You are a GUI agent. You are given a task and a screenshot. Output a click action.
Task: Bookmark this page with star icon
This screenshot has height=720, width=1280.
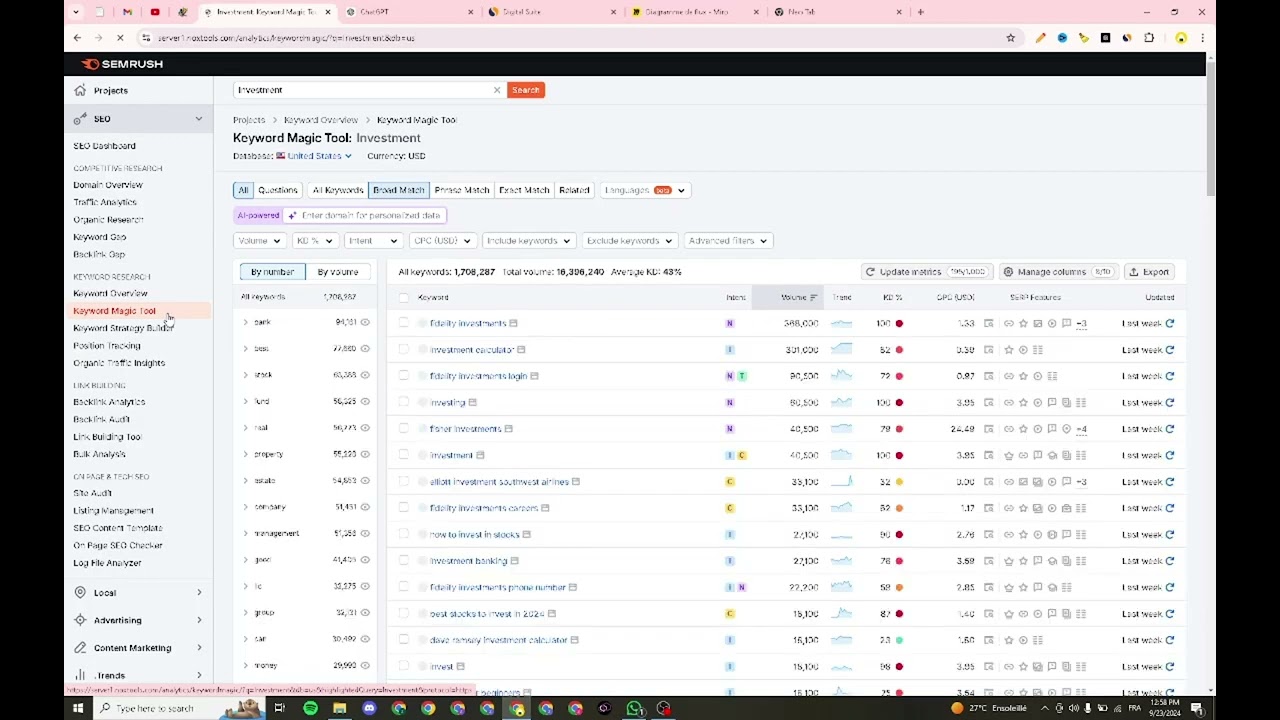pos(1010,38)
